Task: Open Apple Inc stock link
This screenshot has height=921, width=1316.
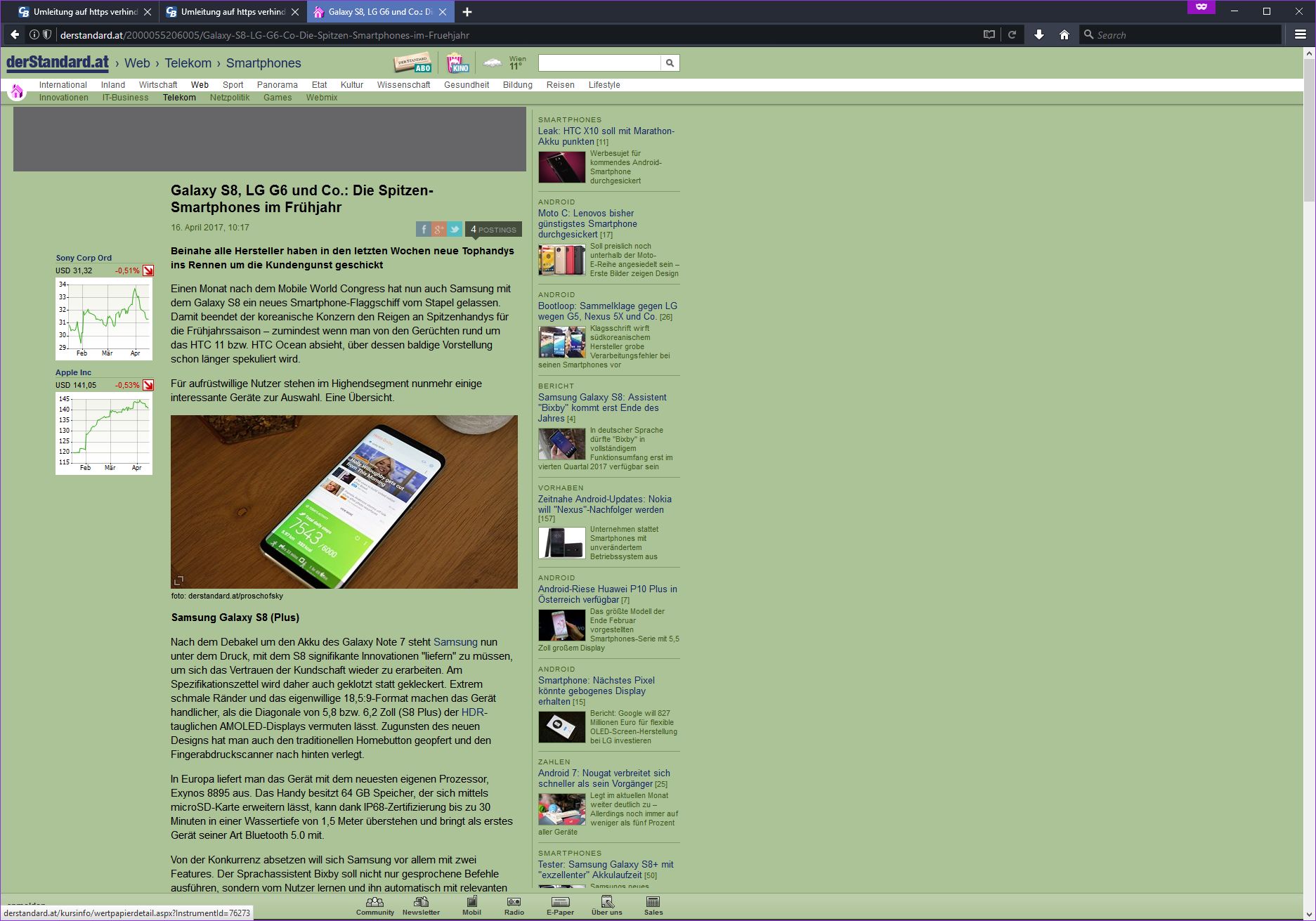Action: (x=73, y=372)
